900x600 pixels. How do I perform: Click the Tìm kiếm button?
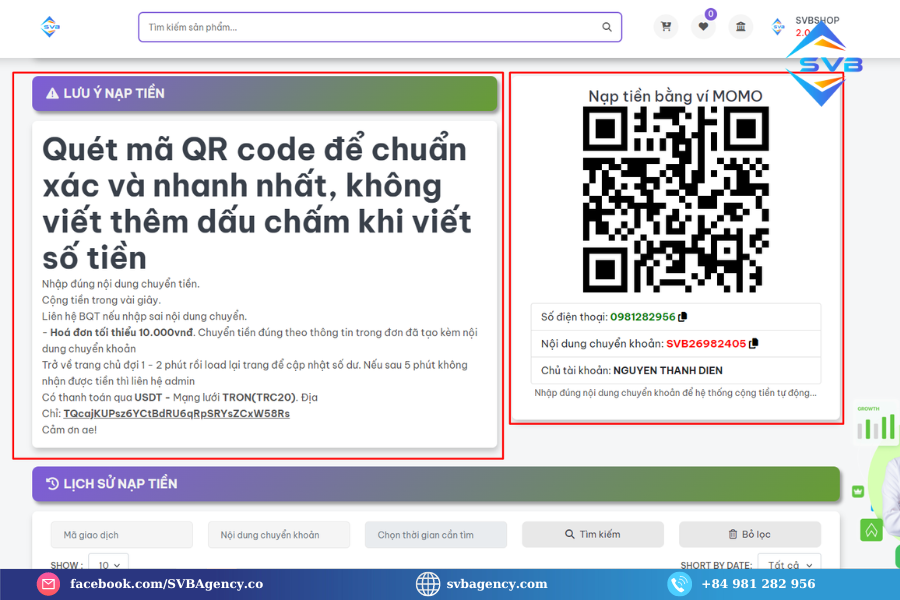593,534
